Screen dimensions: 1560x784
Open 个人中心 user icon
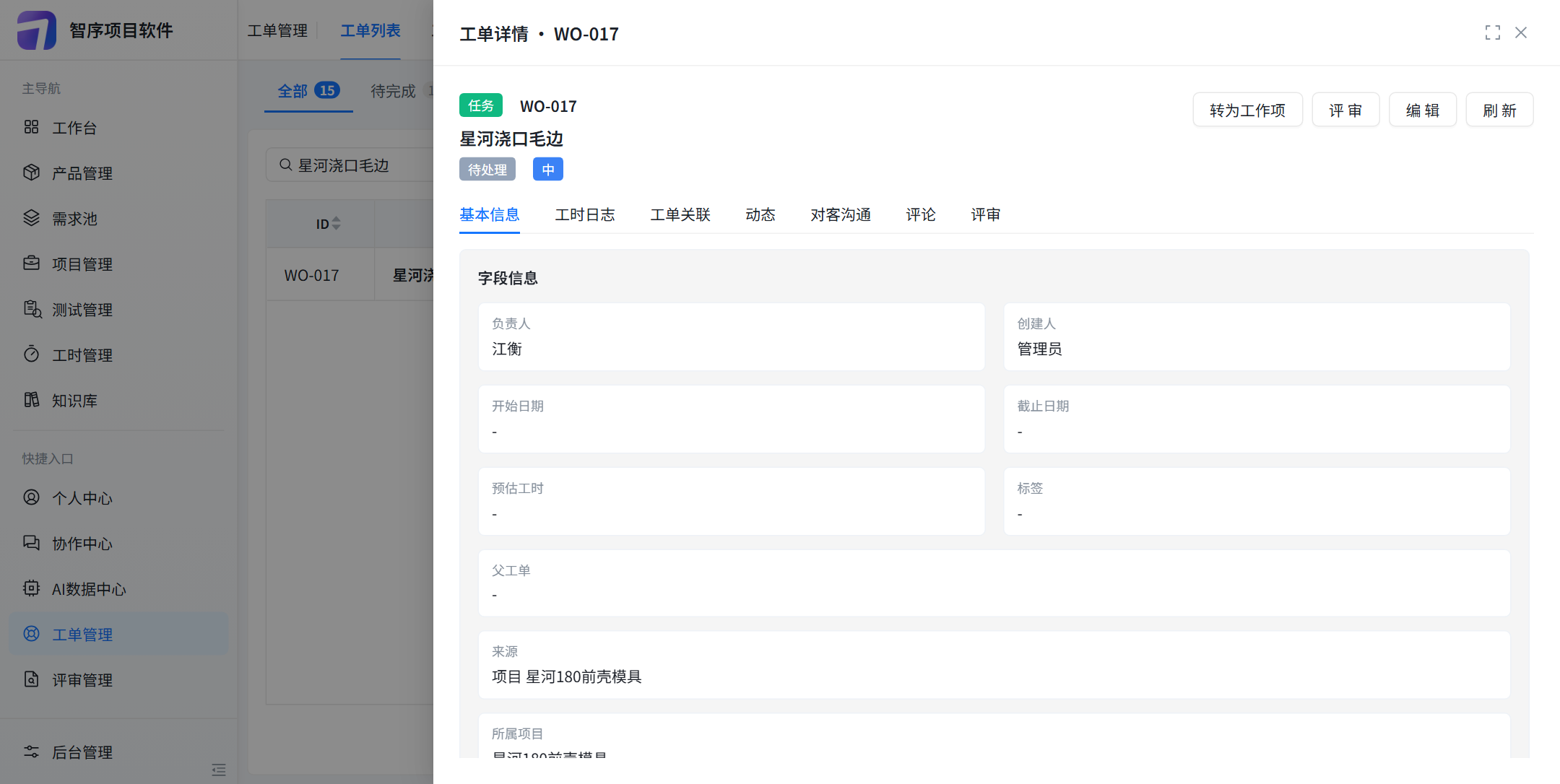coord(31,497)
